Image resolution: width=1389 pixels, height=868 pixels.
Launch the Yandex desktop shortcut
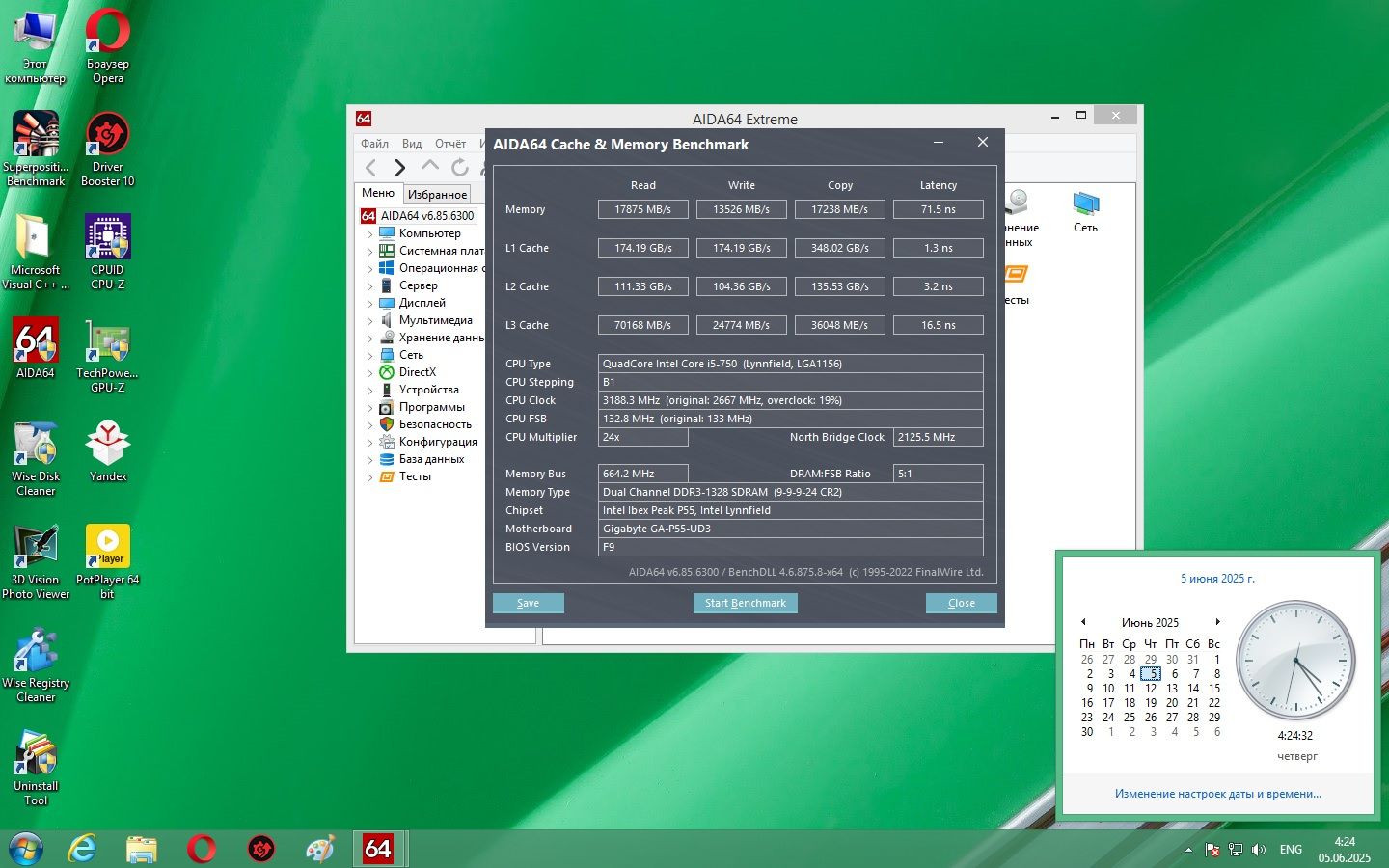click(x=107, y=451)
